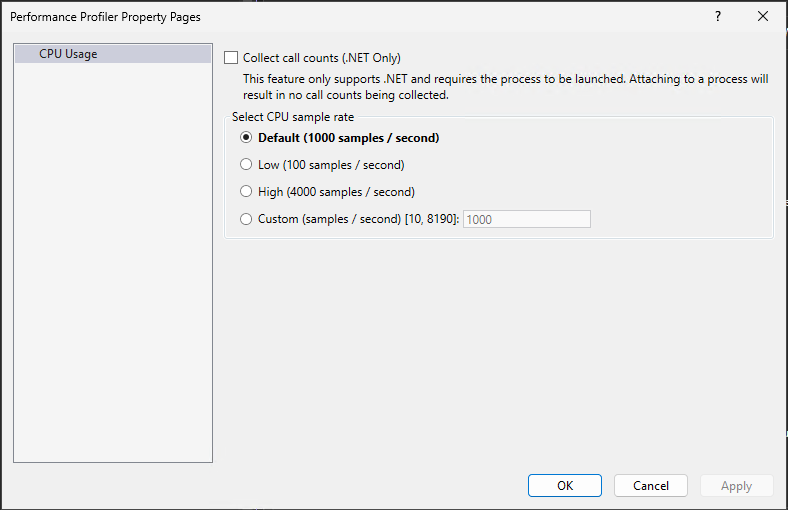Enable the Collect call counts checkbox
Screen dimensions: 788x510
[232, 58]
